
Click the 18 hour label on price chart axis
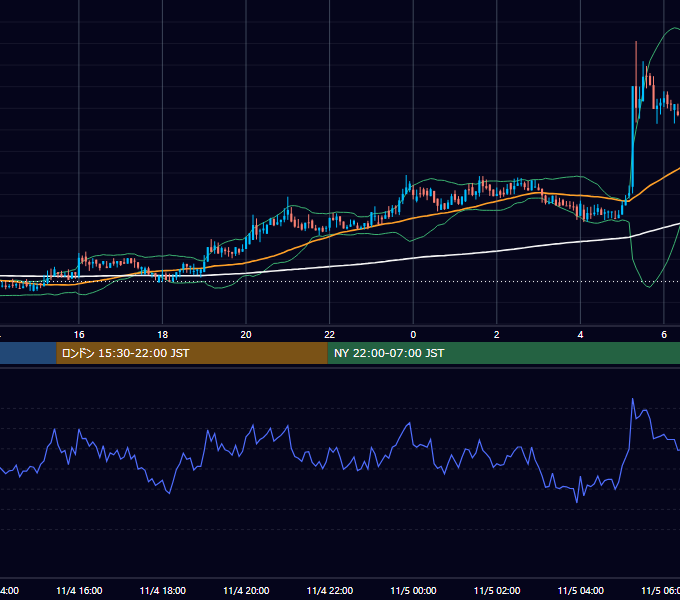point(162,335)
